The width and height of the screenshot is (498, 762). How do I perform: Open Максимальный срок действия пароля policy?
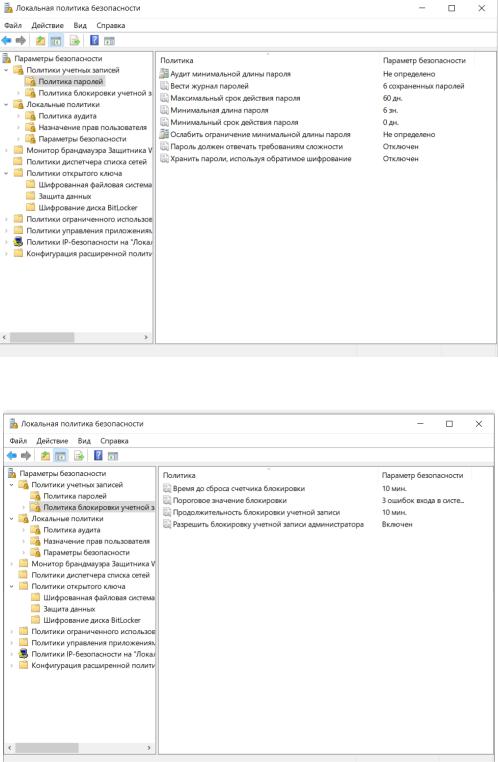pyautogui.click(x=235, y=98)
